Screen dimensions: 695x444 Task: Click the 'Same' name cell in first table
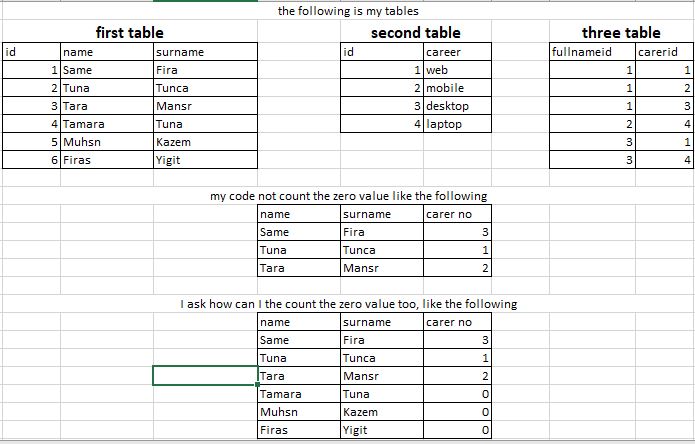pyautogui.click(x=107, y=70)
